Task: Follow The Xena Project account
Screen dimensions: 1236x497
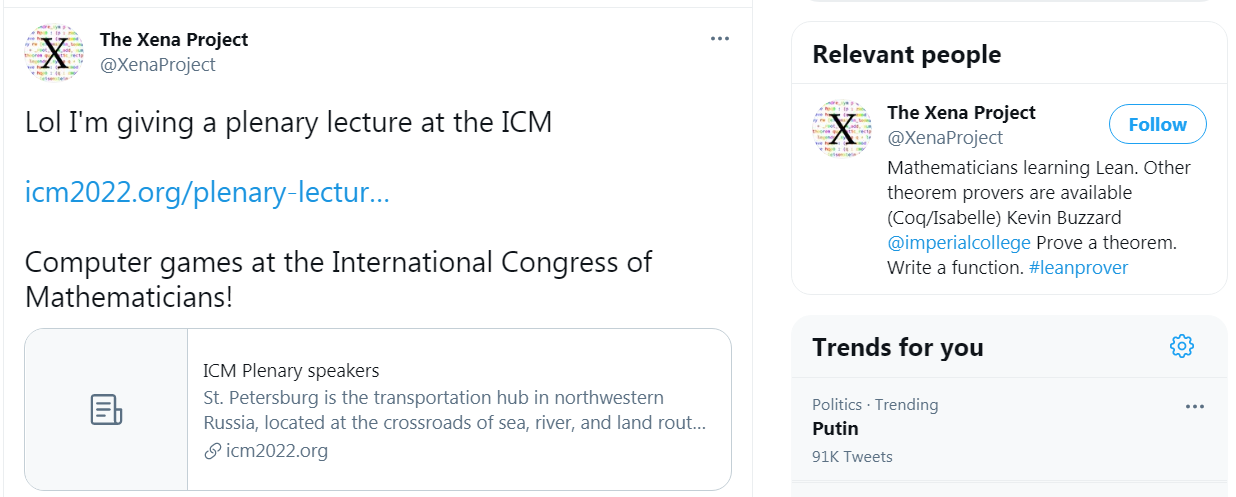Action: point(1157,125)
